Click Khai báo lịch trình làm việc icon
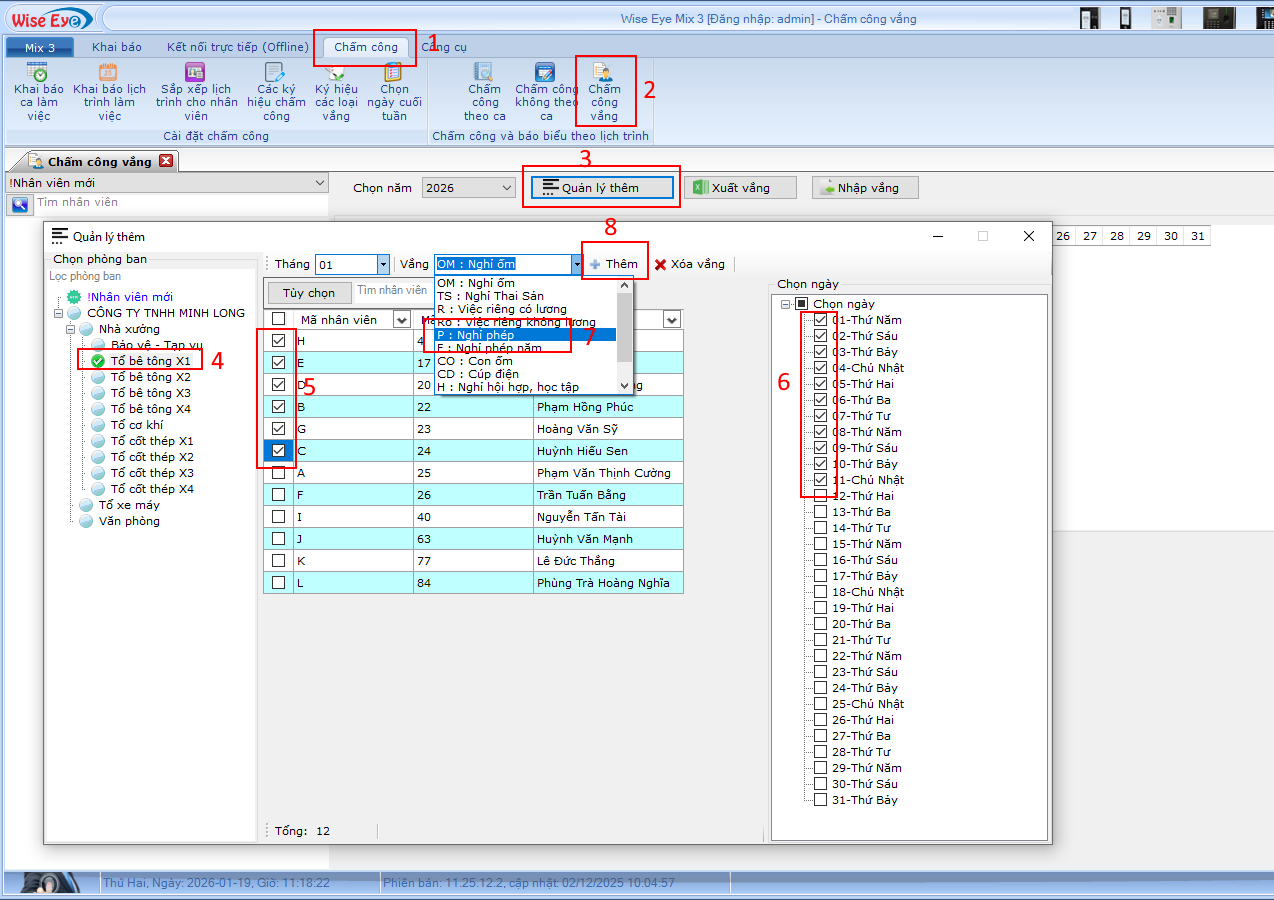The height and width of the screenshot is (900, 1274). point(109,73)
